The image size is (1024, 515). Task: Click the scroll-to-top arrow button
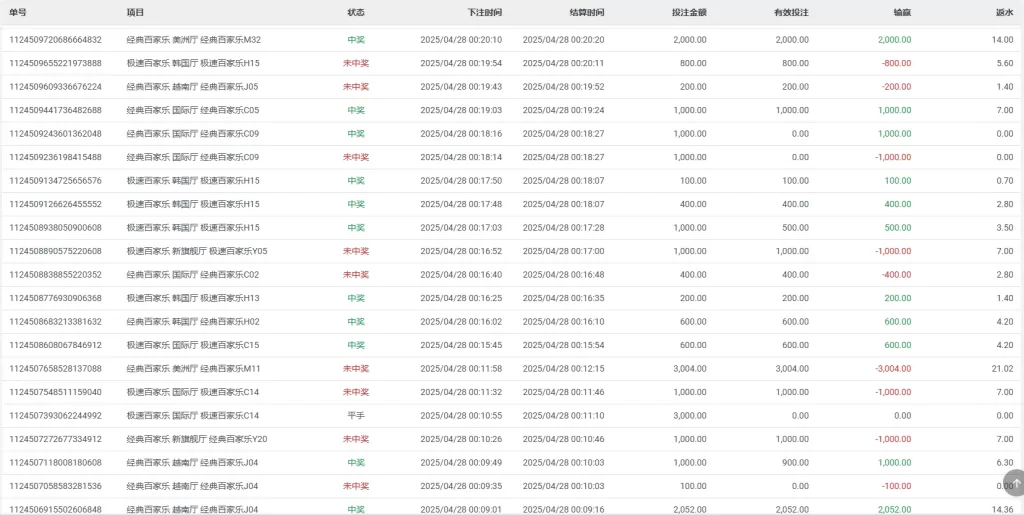coord(1014,482)
